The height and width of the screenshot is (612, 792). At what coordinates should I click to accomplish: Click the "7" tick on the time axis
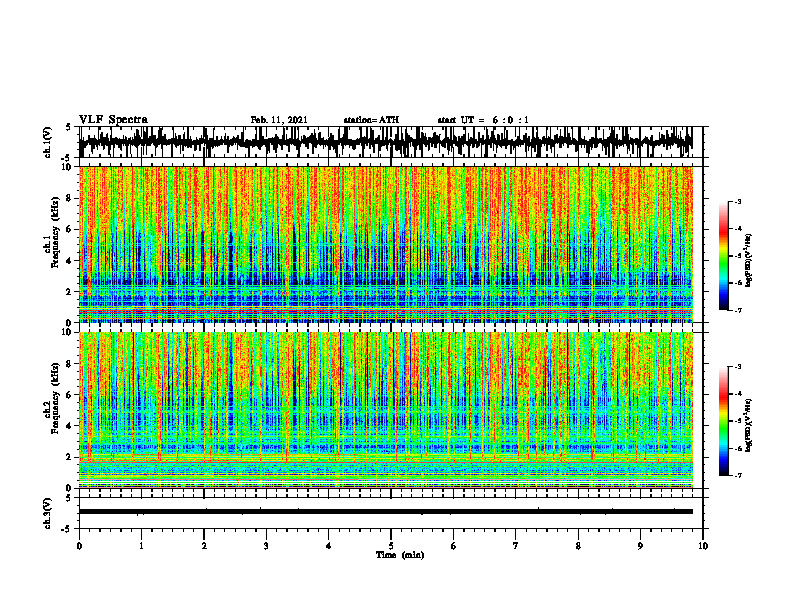tap(516, 546)
